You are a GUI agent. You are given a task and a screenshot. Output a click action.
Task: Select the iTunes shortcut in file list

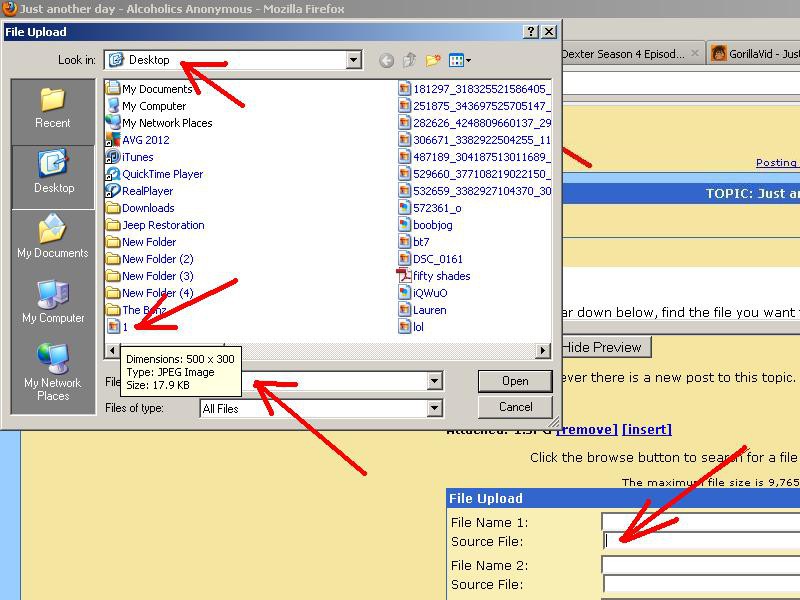137,157
